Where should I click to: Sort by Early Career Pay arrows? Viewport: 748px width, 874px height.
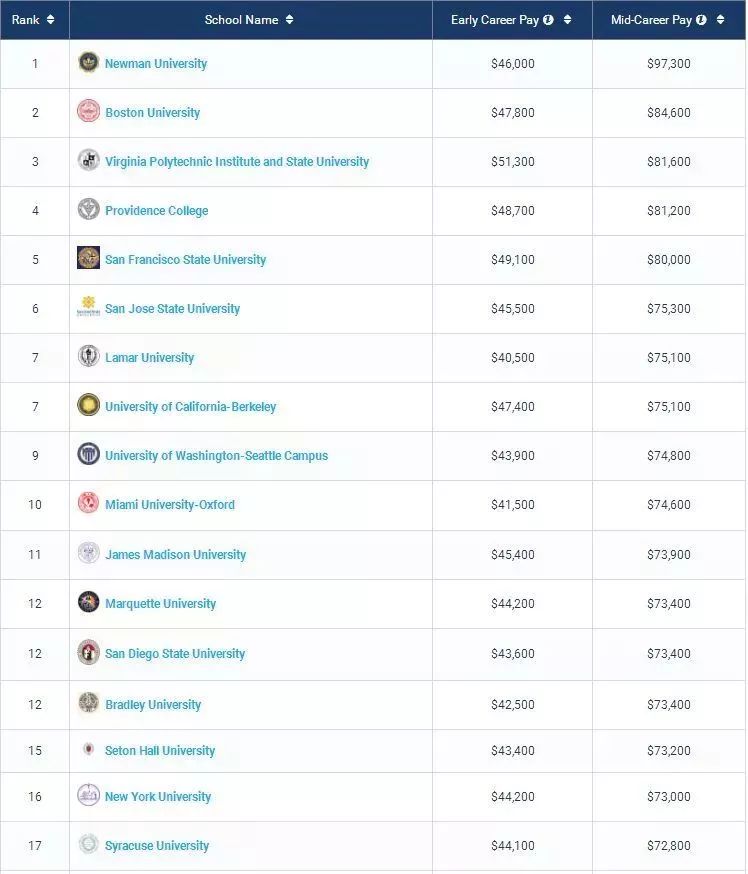pos(567,20)
